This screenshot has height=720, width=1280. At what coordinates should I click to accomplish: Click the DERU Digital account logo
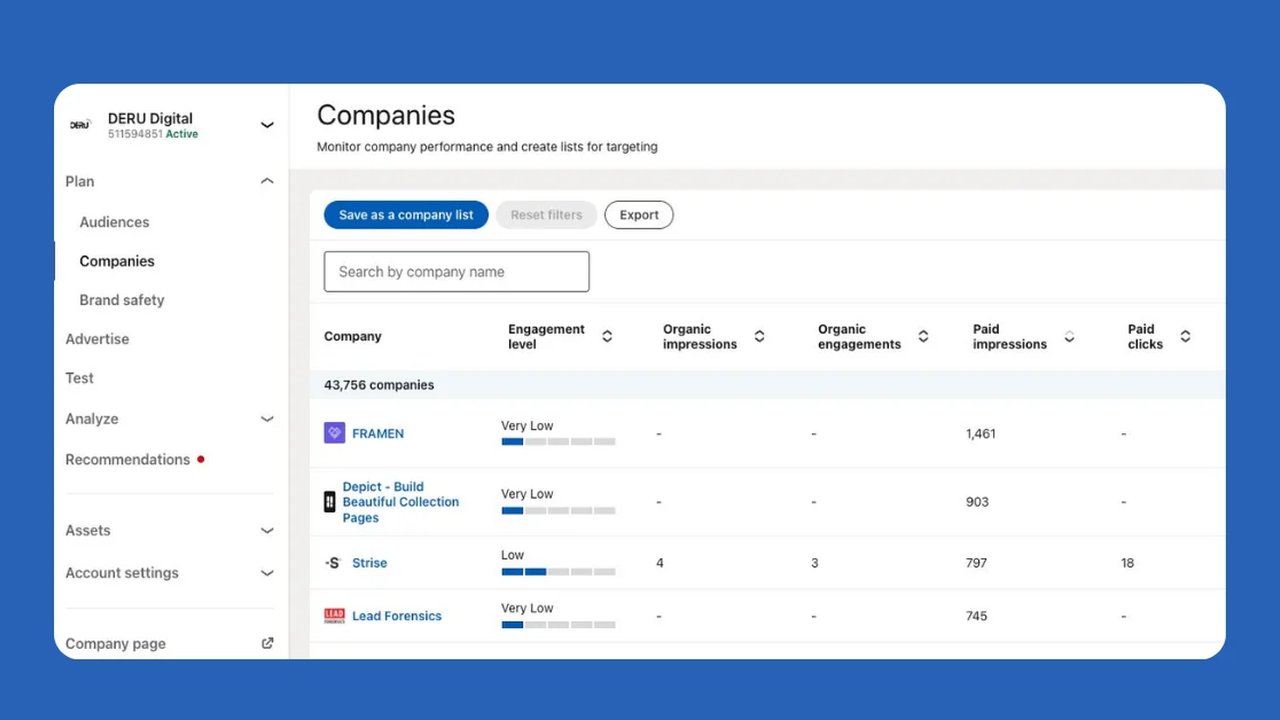click(x=80, y=125)
